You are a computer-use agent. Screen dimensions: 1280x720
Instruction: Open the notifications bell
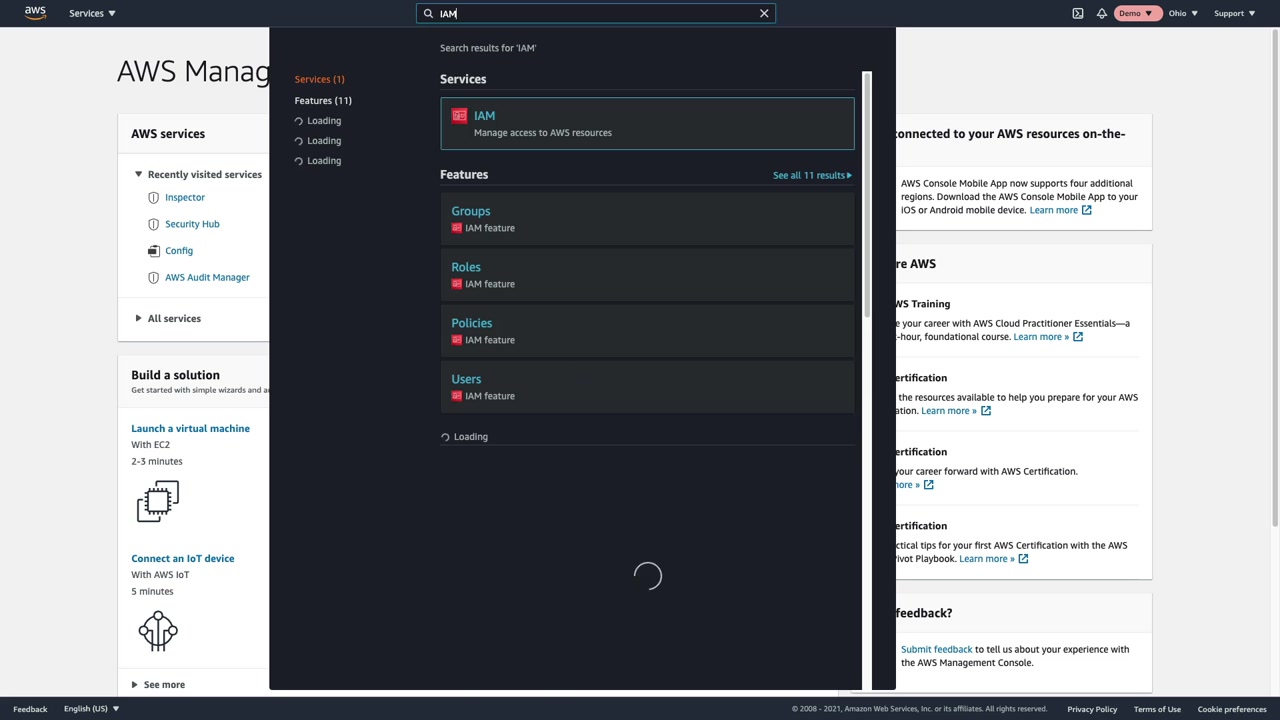click(1102, 13)
